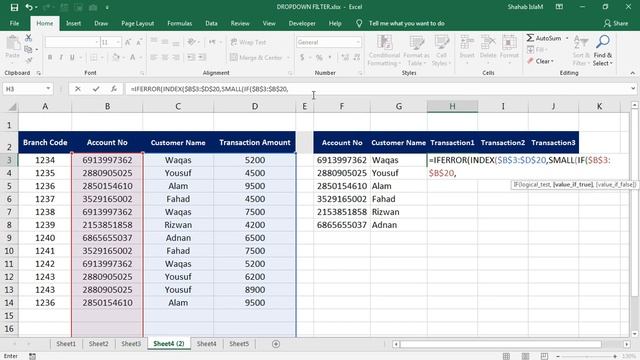Click Decrease Font Size icon
The height and width of the screenshot is (360, 640).
(139, 42)
